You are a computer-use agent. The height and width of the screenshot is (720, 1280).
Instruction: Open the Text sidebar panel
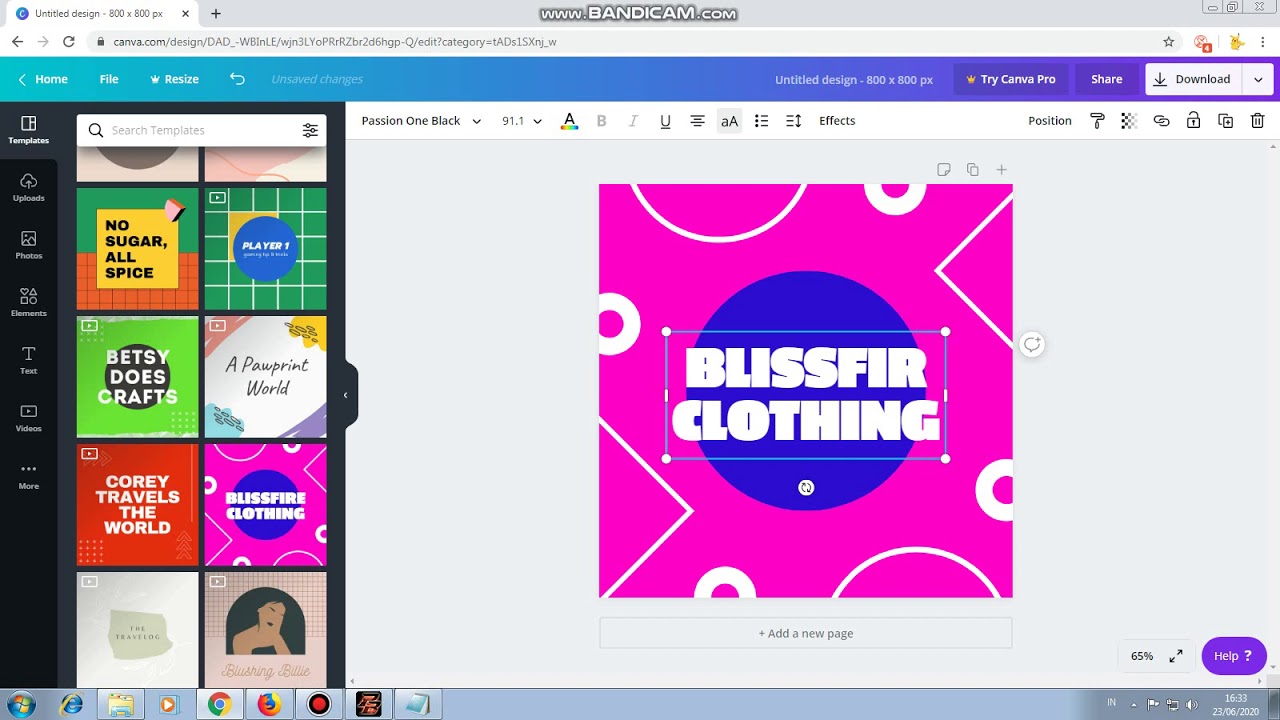28,360
